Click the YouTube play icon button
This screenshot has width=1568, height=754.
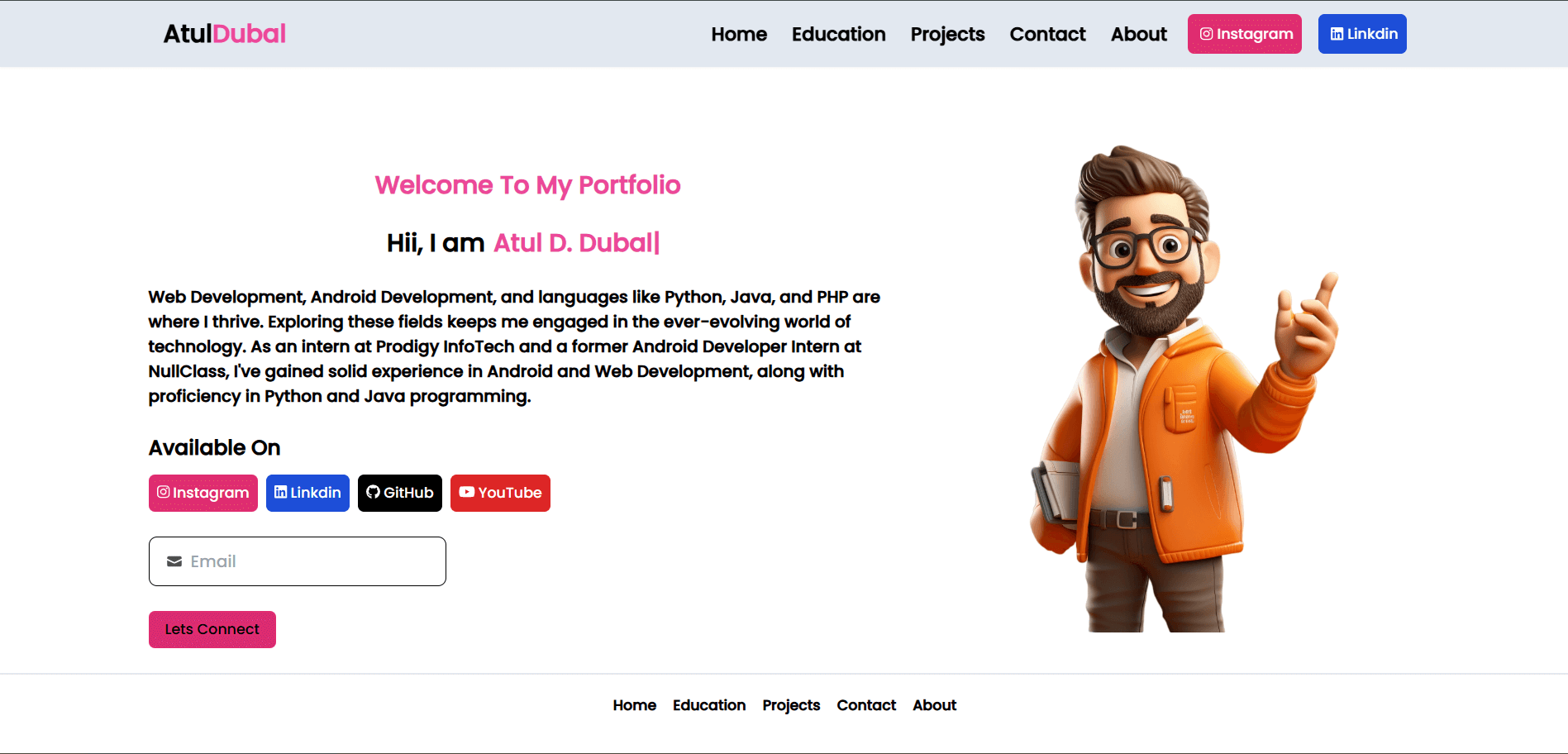point(468,493)
